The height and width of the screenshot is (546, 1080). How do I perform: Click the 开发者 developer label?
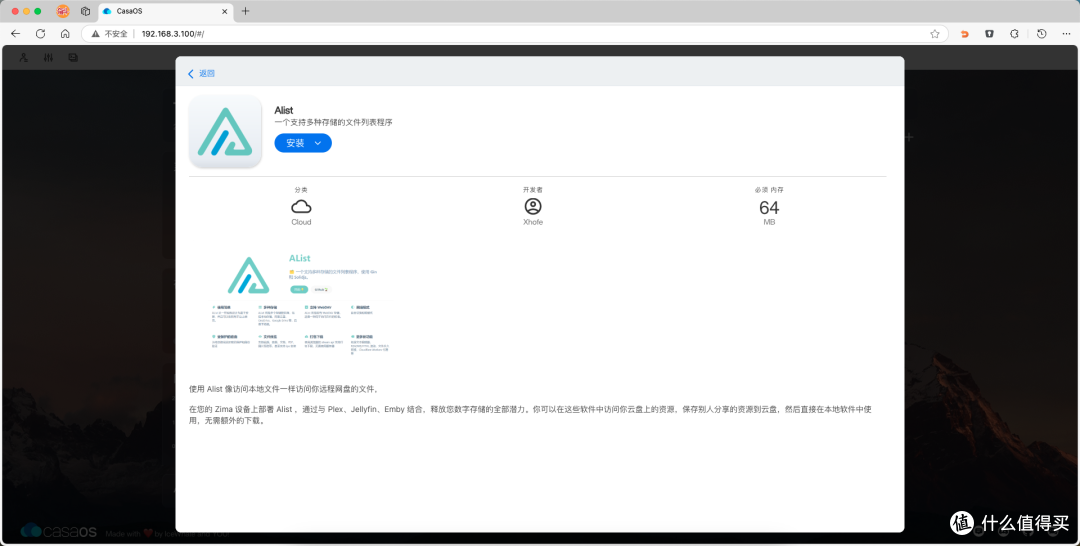(532, 190)
